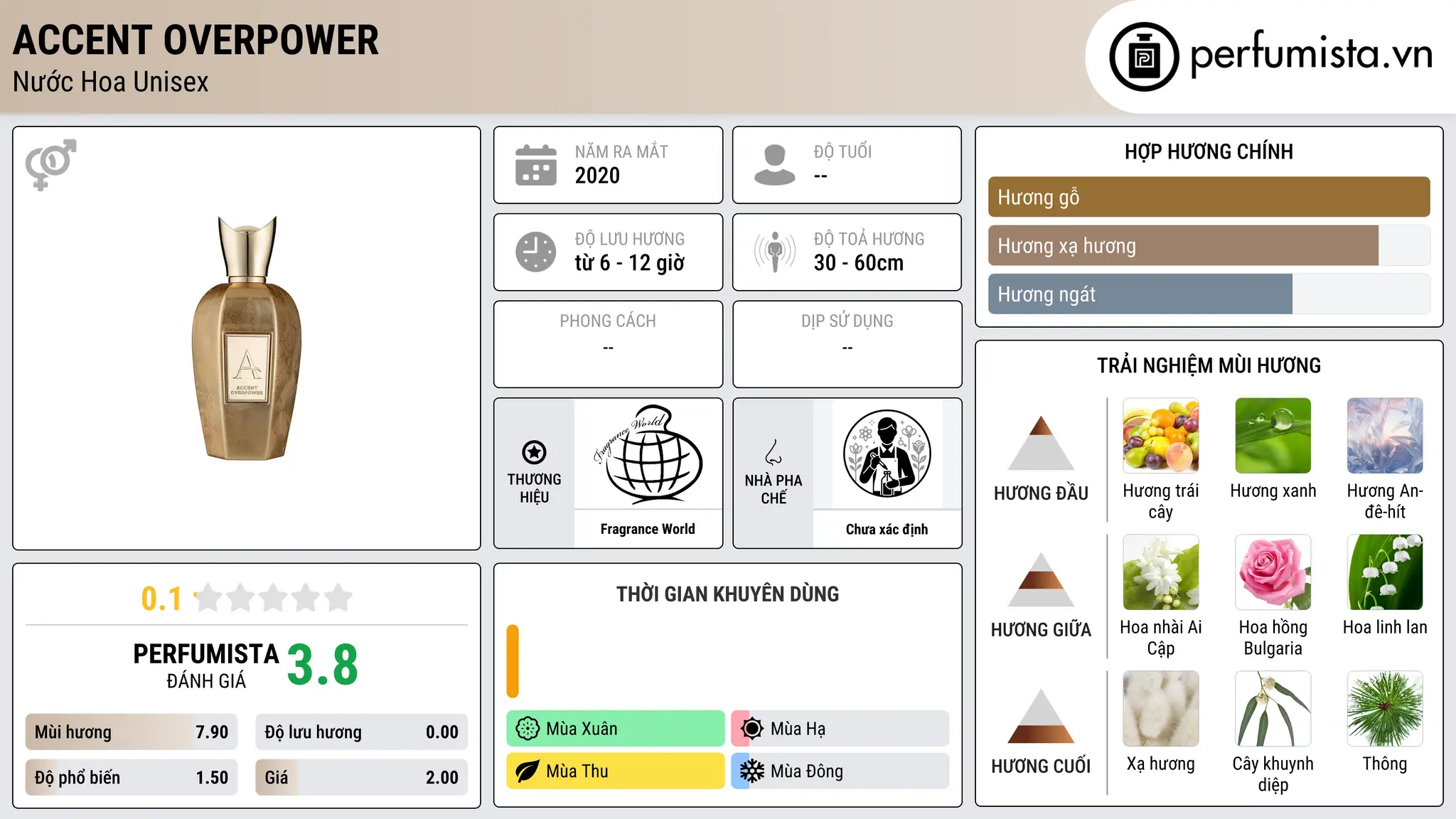
Task: Click the Hương ngát accord bar
Action: pyautogui.click(x=1209, y=294)
